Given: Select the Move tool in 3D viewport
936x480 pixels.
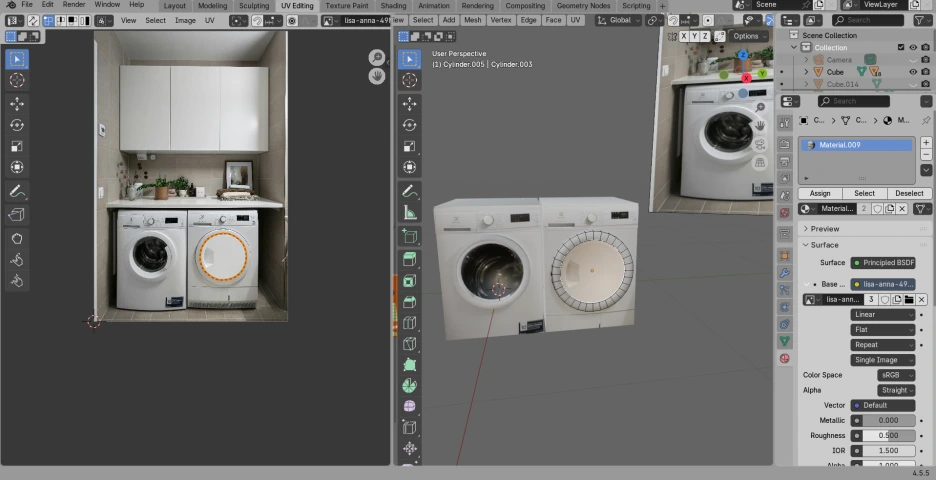Looking at the screenshot, I should (x=409, y=103).
